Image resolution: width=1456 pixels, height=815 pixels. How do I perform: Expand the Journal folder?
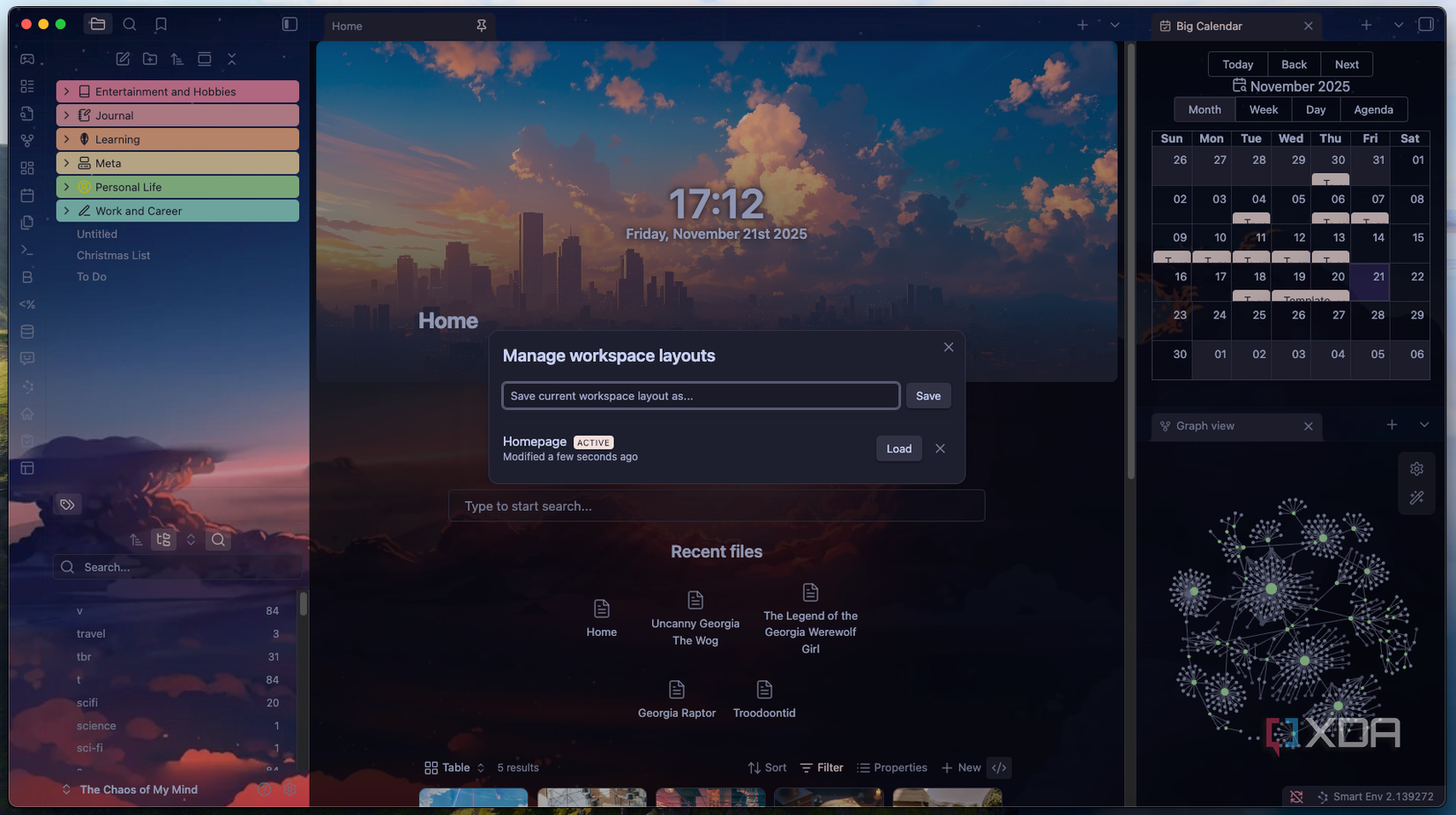click(69, 115)
